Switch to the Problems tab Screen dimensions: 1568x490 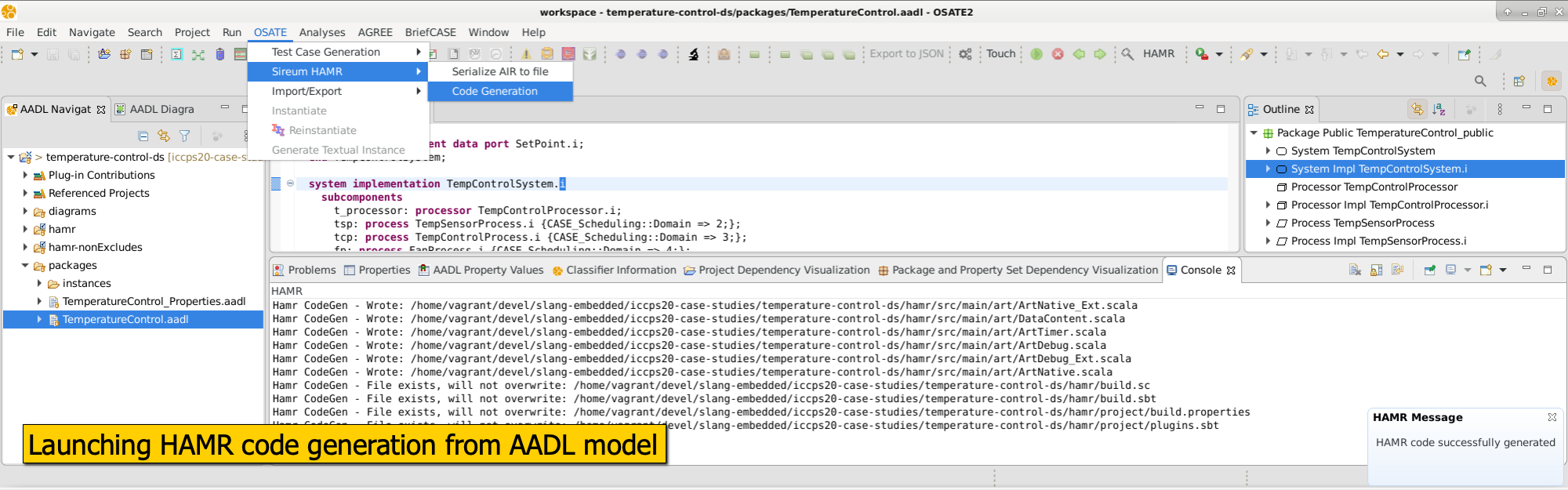[x=311, y=270]
